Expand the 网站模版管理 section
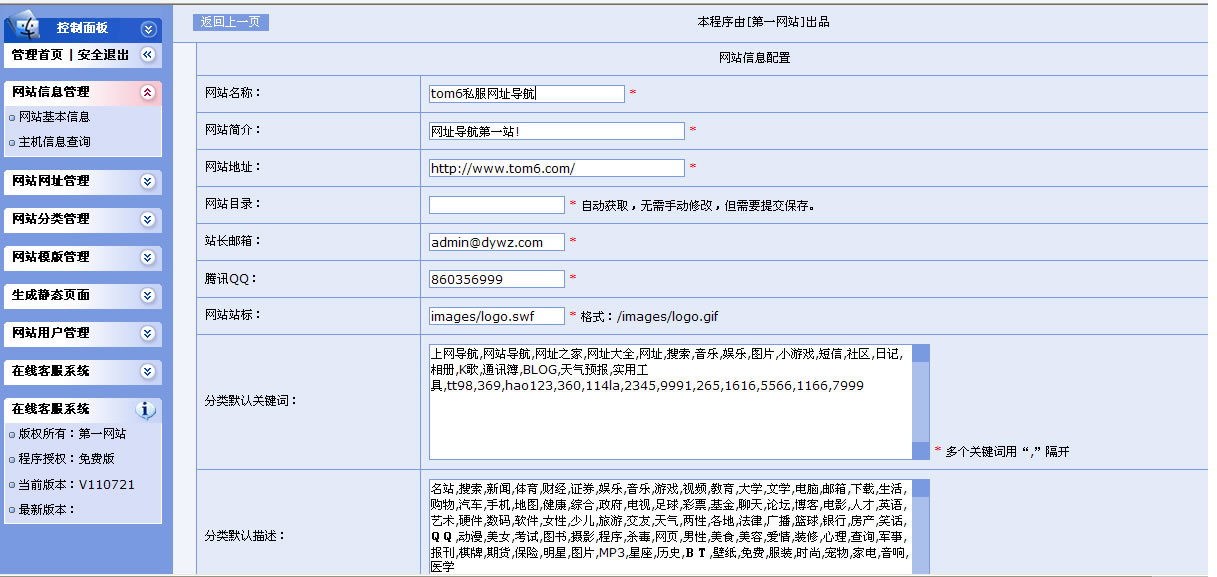 click(148, 257)
